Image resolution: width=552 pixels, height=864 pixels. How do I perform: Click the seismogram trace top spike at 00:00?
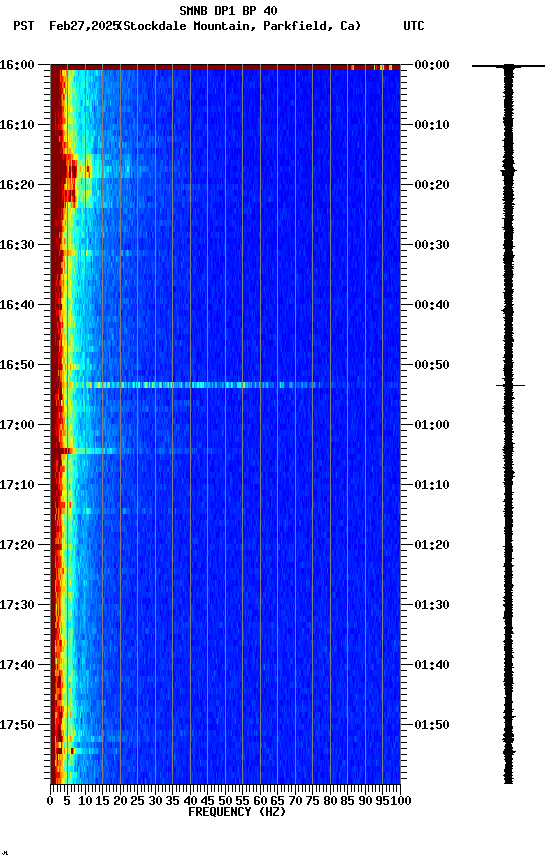(x=508, y=66)
